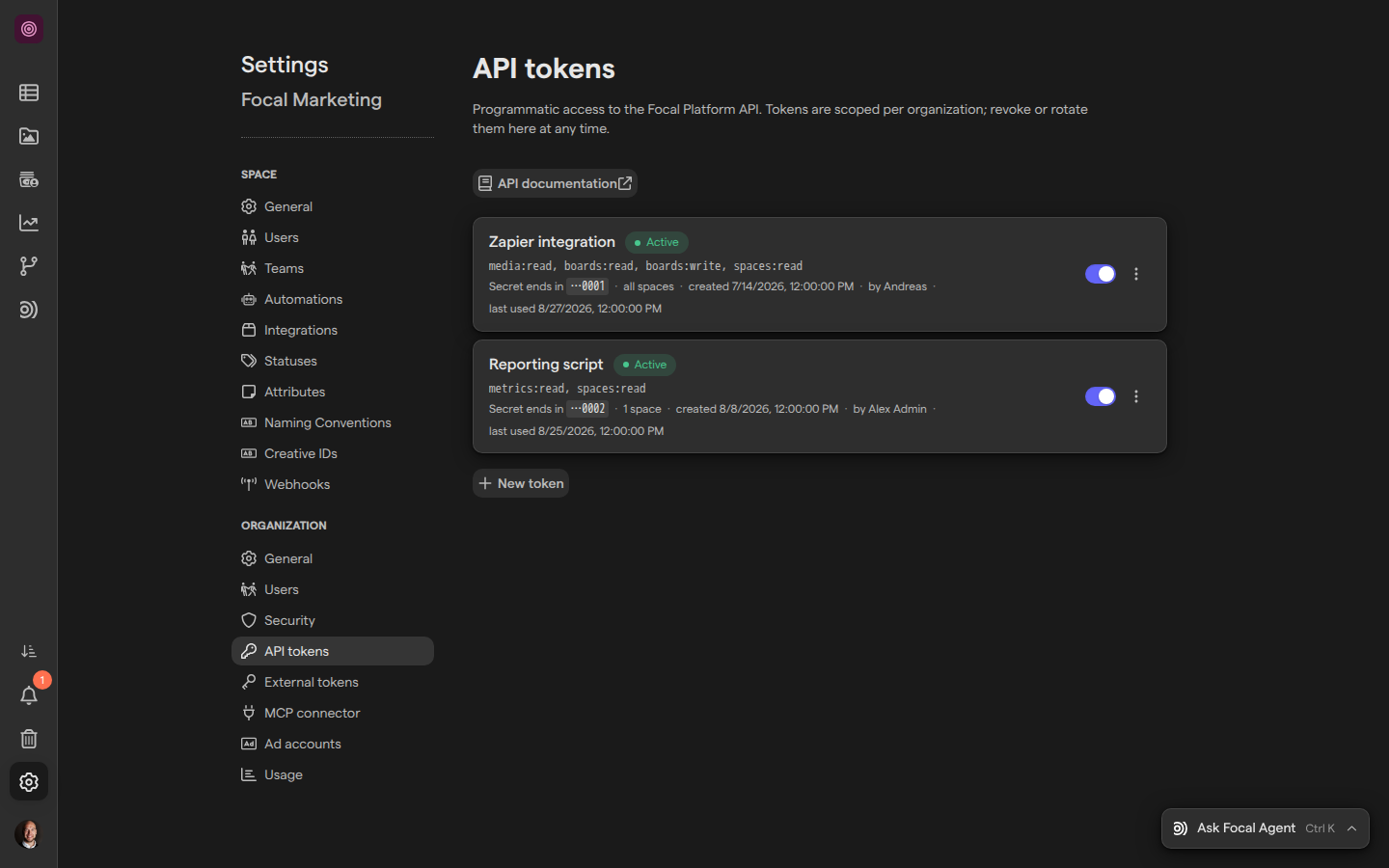
Task: Open the ad library icon in sidebar
Action: (29, 179)
